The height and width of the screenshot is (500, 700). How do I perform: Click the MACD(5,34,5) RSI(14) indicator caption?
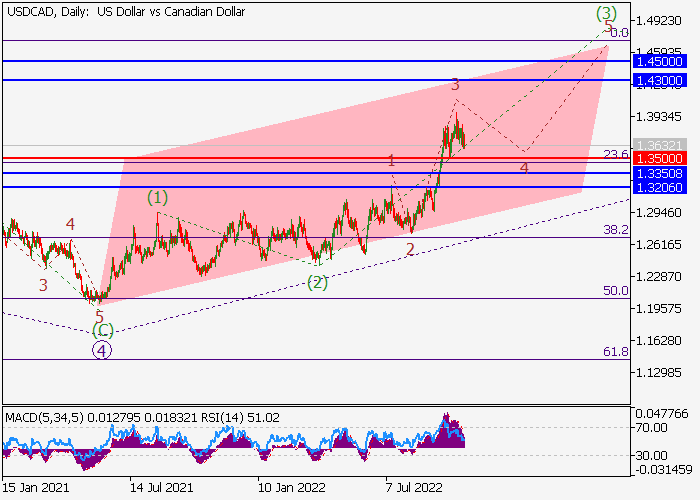click(x=142, y=418)
